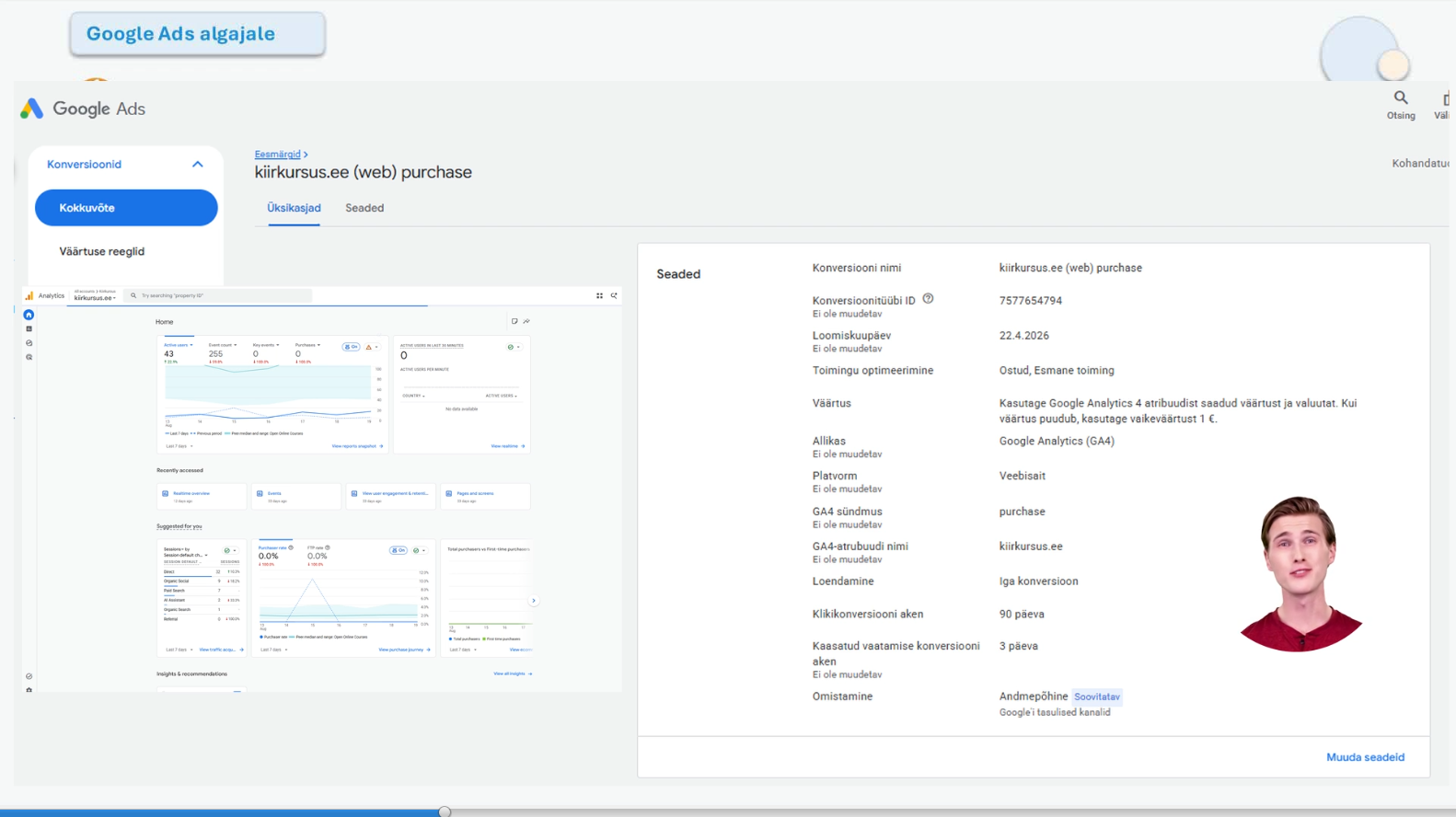Open the Analytics Explore sidebar icon
This screenshot has width=1456, height=817.
pyautogui.click(x=29, y=343)
